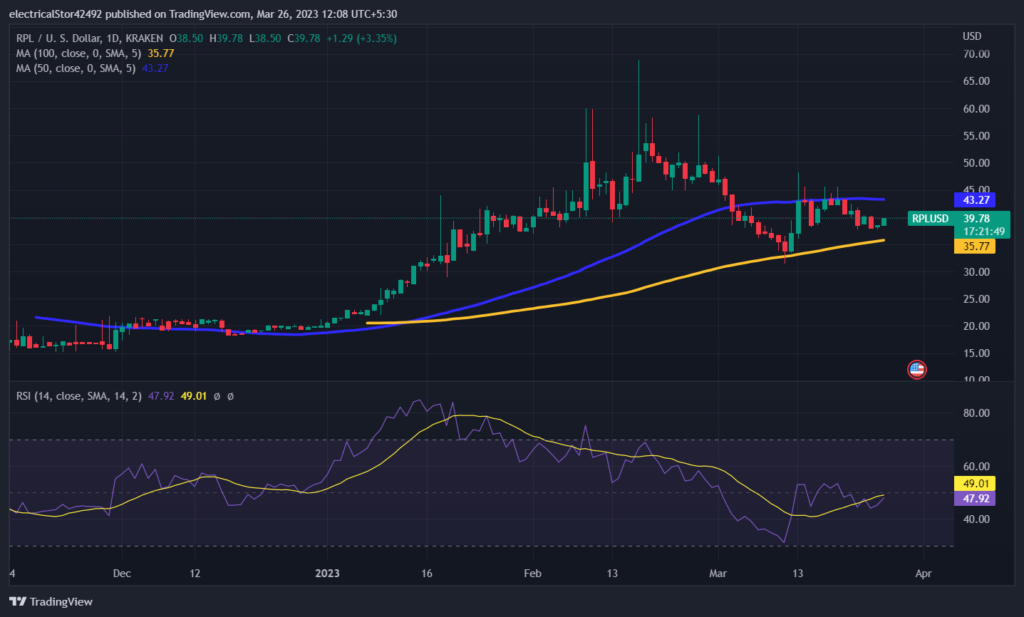Click the purple 47.92 RSI value label
1024x617 pixels.
[975, 499]
